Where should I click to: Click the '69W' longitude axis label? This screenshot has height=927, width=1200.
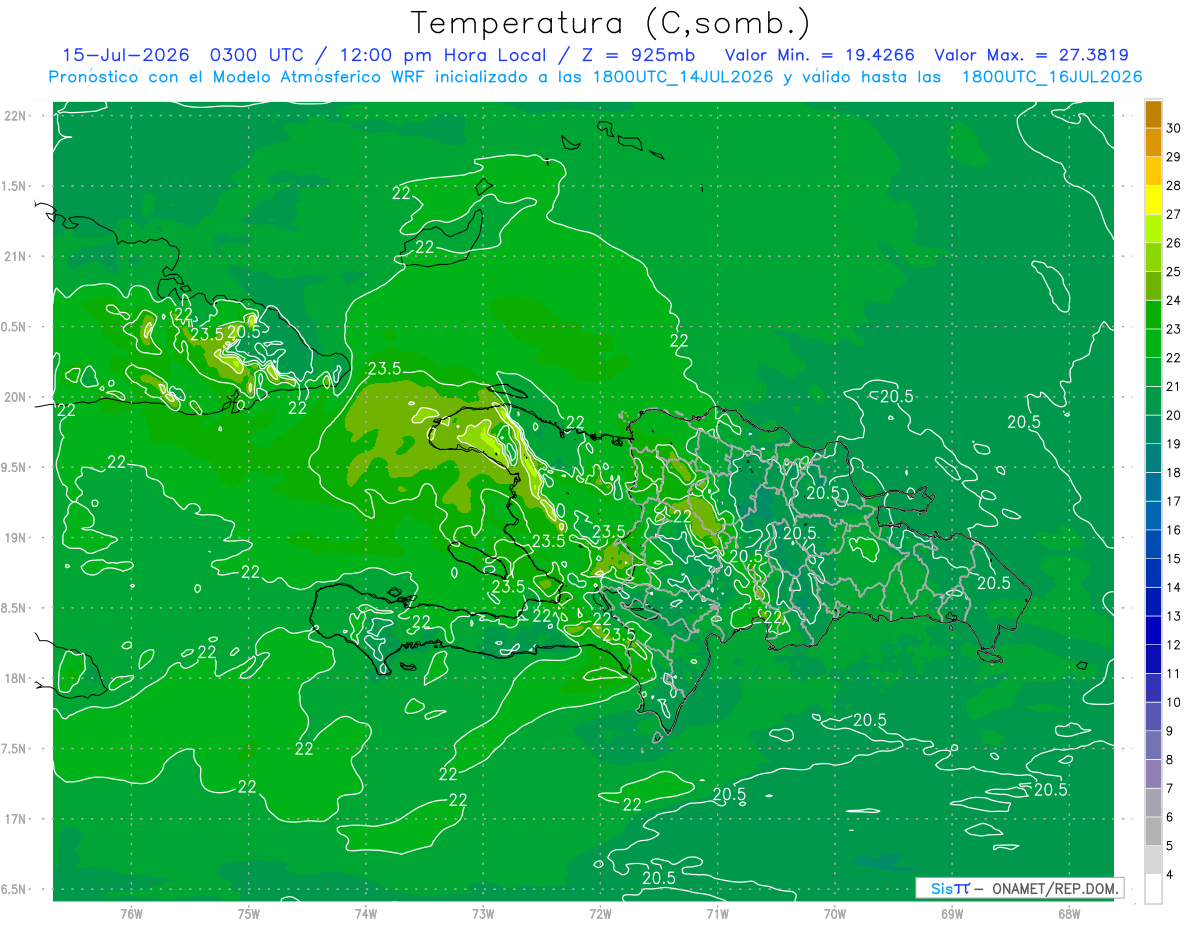point(951,914)
